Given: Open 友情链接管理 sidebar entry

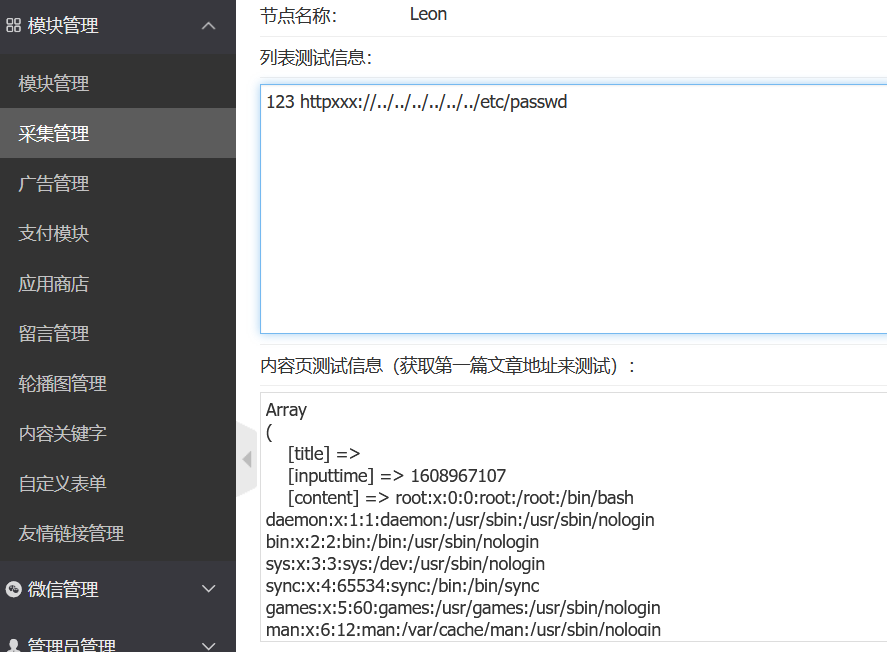Looking at the screenshot, I should [118, 533].
